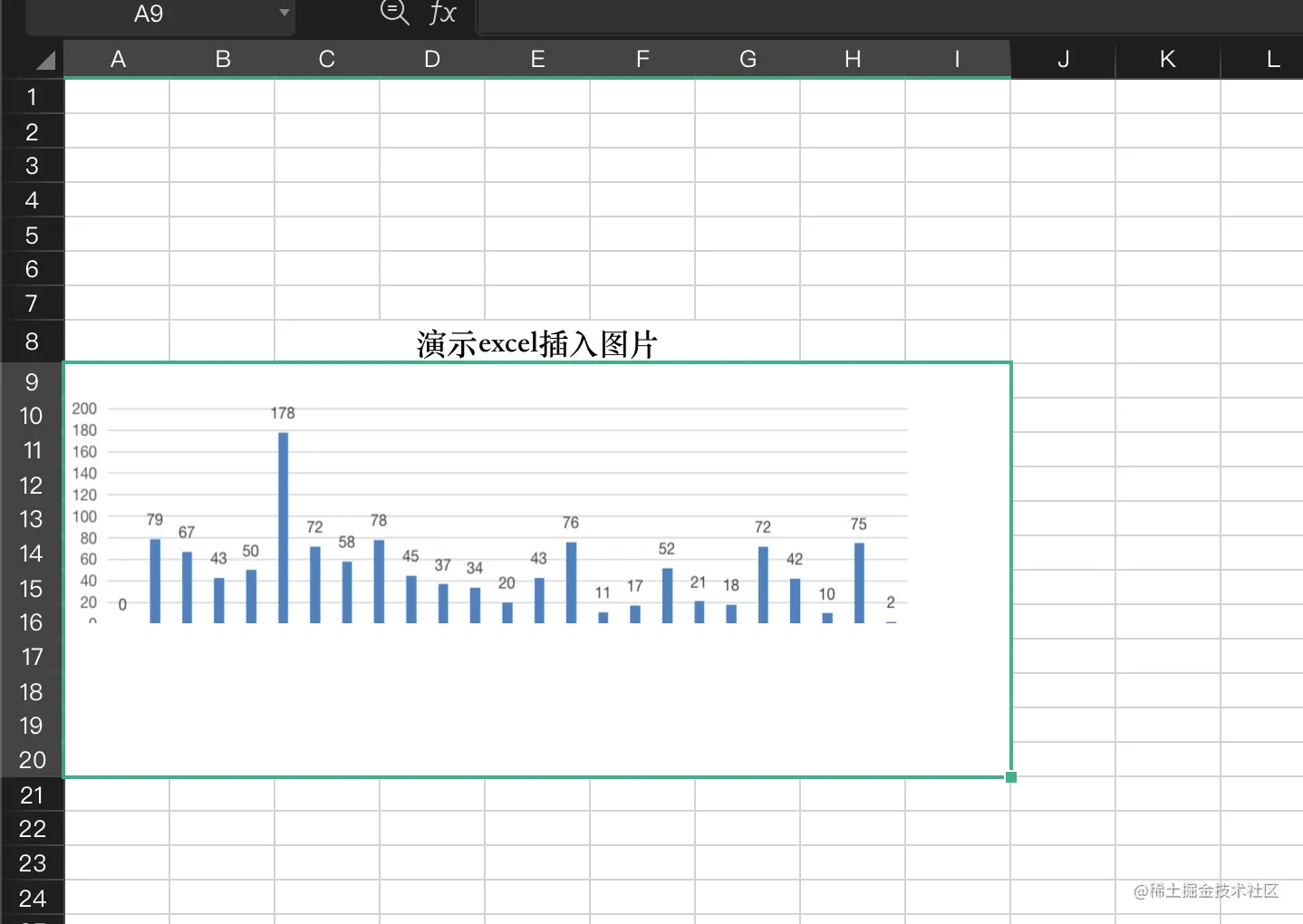Open the Name Box dropdown arrow
1303x924 pixels.
[x=284, y=14]
